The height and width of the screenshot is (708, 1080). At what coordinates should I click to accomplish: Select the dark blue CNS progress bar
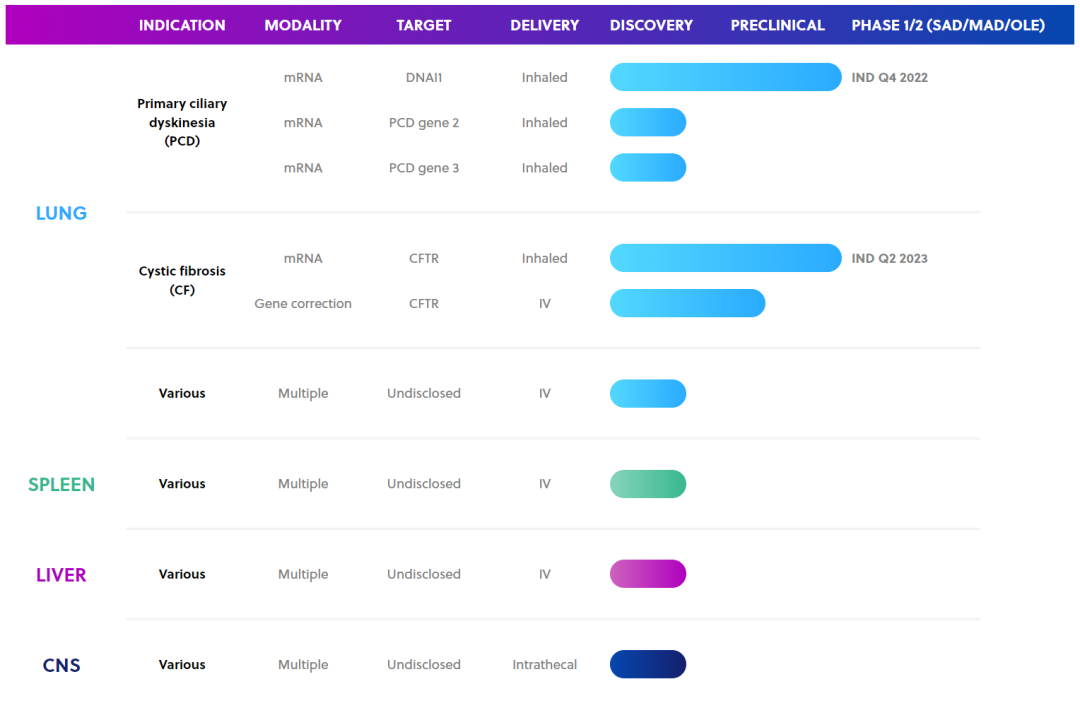648,664
